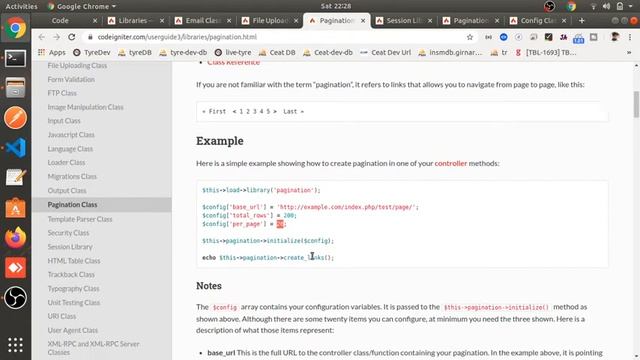Open the Apps bookmarks shortcut
Viewport: 640px width, 360px height.
[51, 53]
